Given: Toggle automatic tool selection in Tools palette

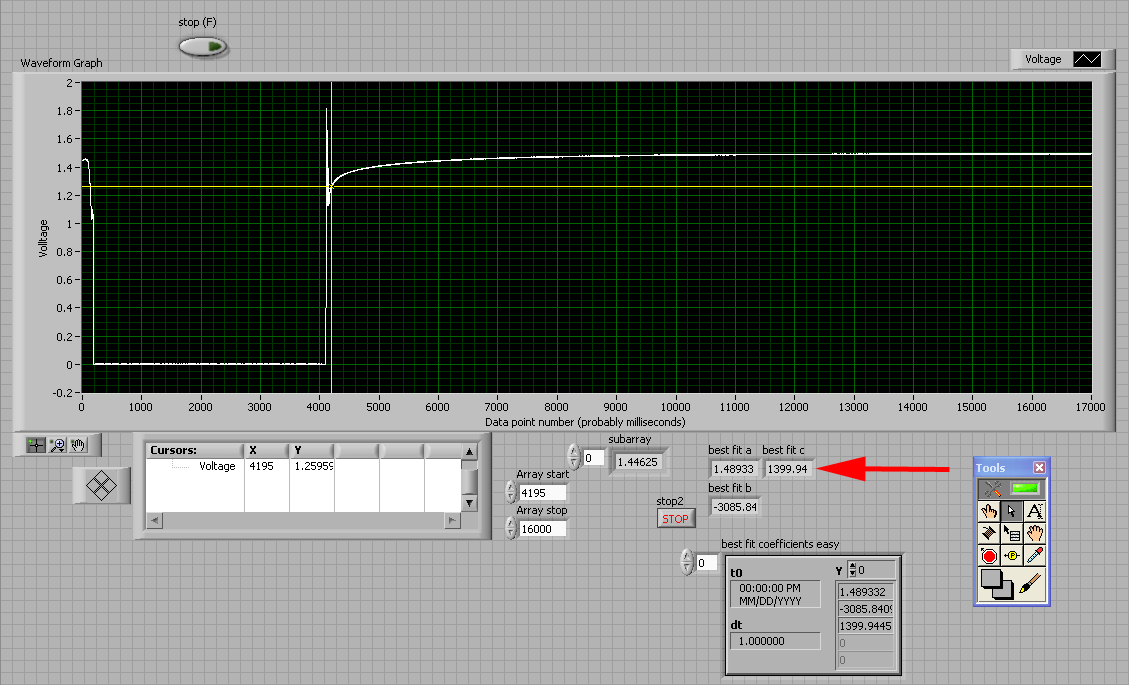Looking at the screenshot, I should pyautogui.click(x=1011, y=488).
